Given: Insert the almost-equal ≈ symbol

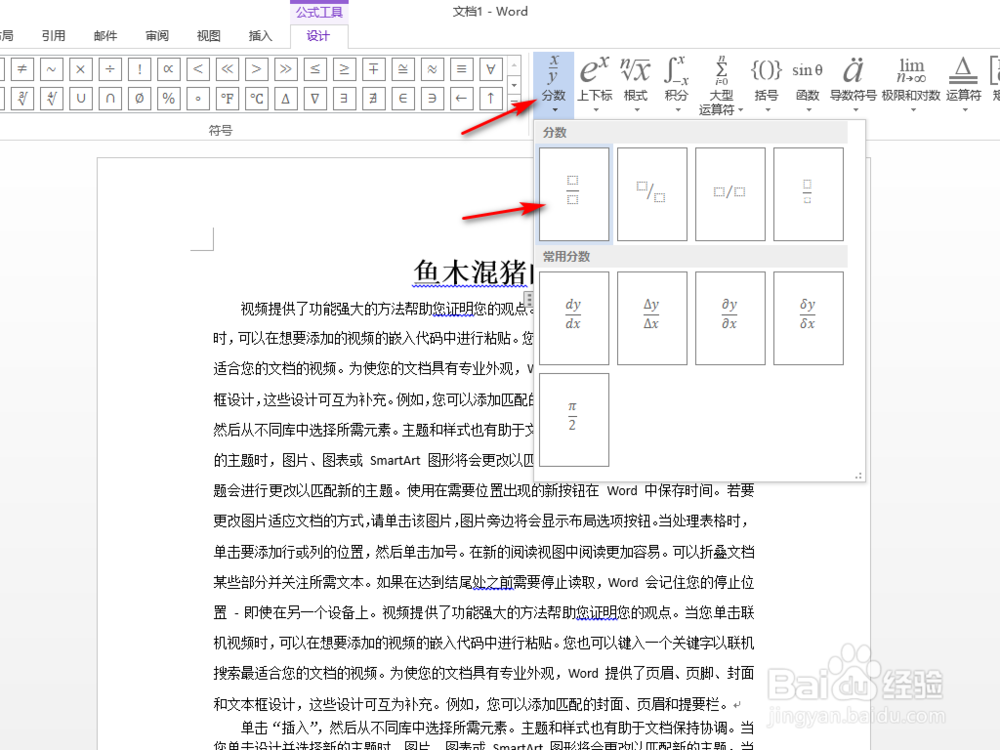Looking at the screenshot, I should click(x=432, y=69).
